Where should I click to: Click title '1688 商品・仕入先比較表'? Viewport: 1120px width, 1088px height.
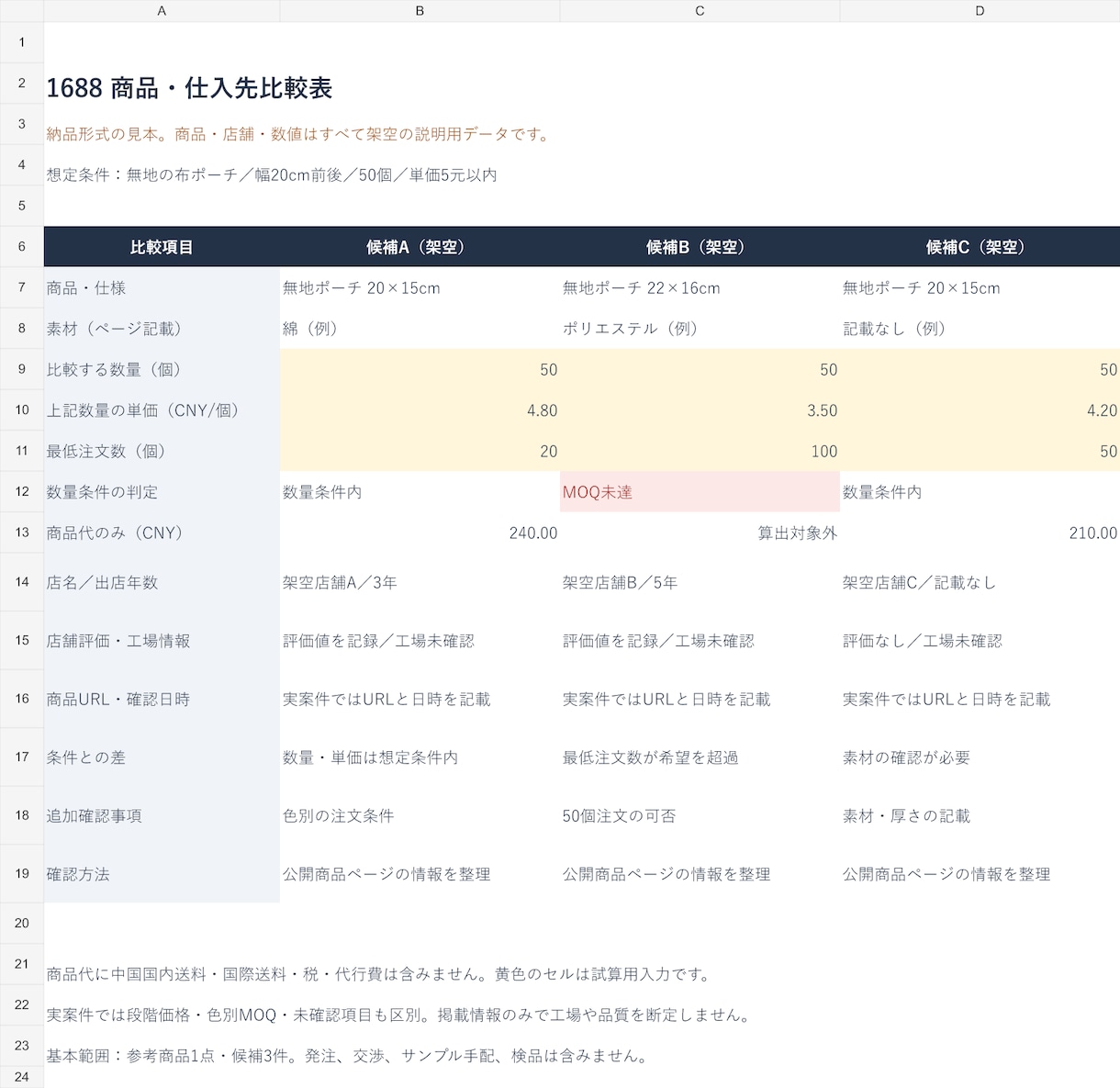[189, 88]
